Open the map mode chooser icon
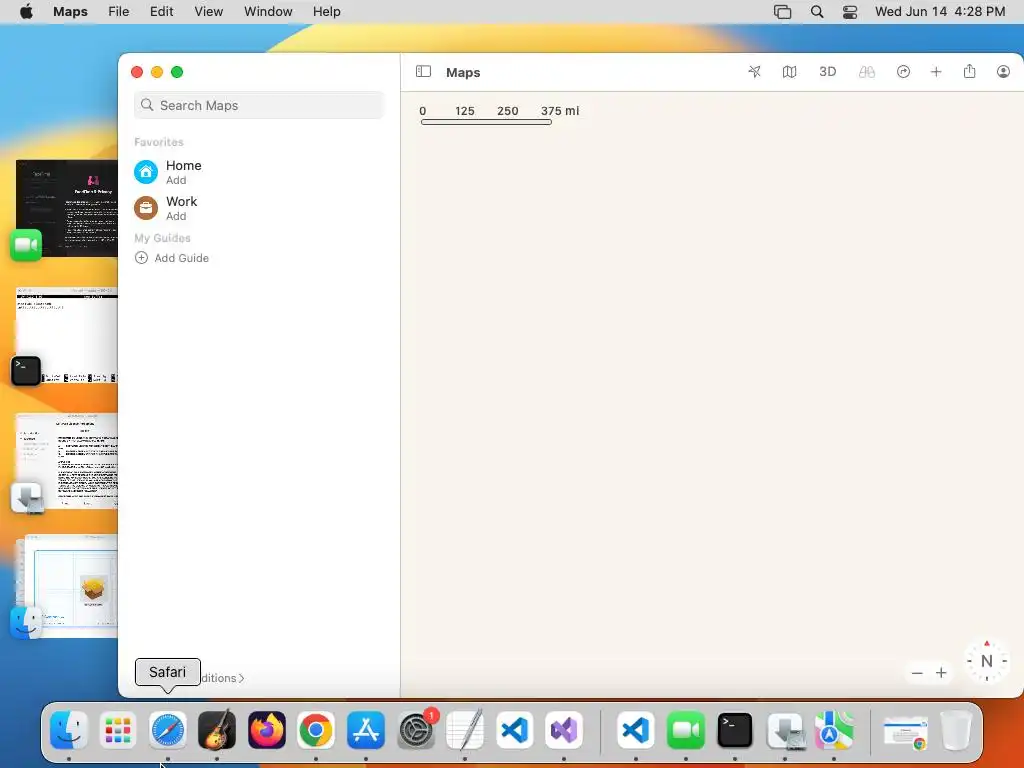The width and height of the screenshot is (1024, 768). 790,72
